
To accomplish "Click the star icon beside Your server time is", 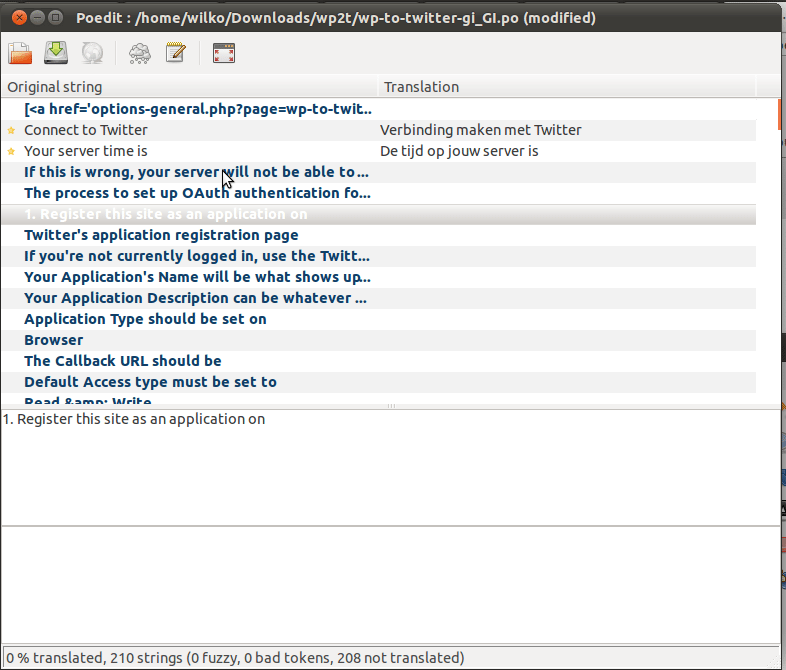I will pyautogui.click(x=12, y=151).
